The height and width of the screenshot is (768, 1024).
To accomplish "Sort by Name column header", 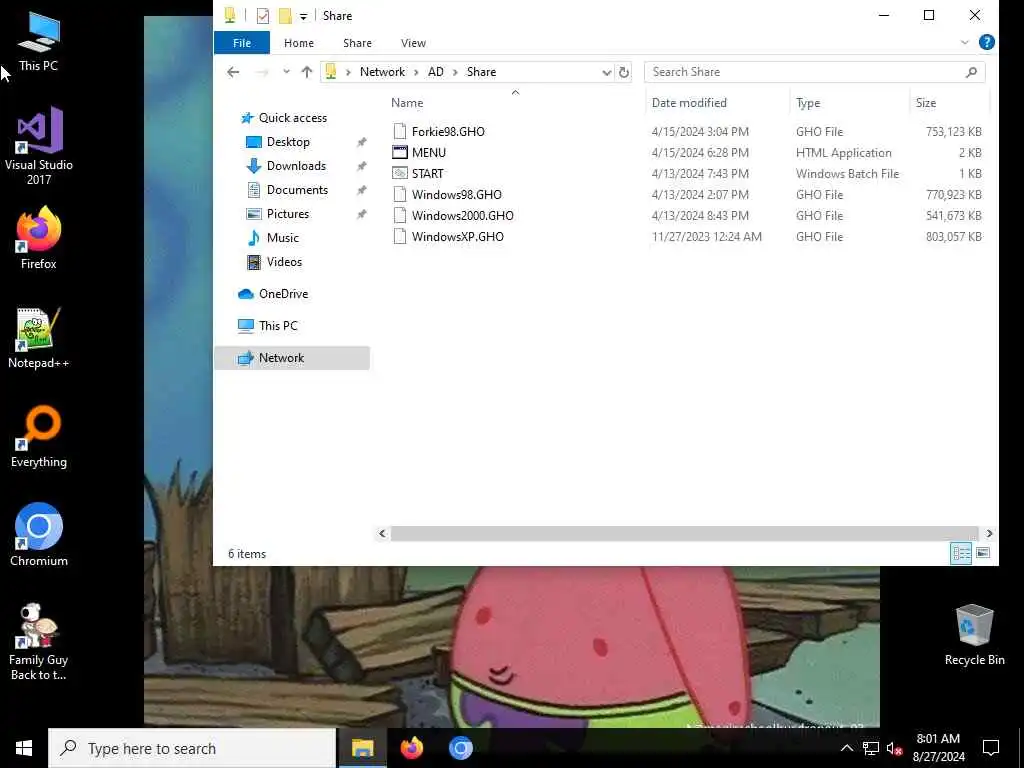I will point(407,103).
